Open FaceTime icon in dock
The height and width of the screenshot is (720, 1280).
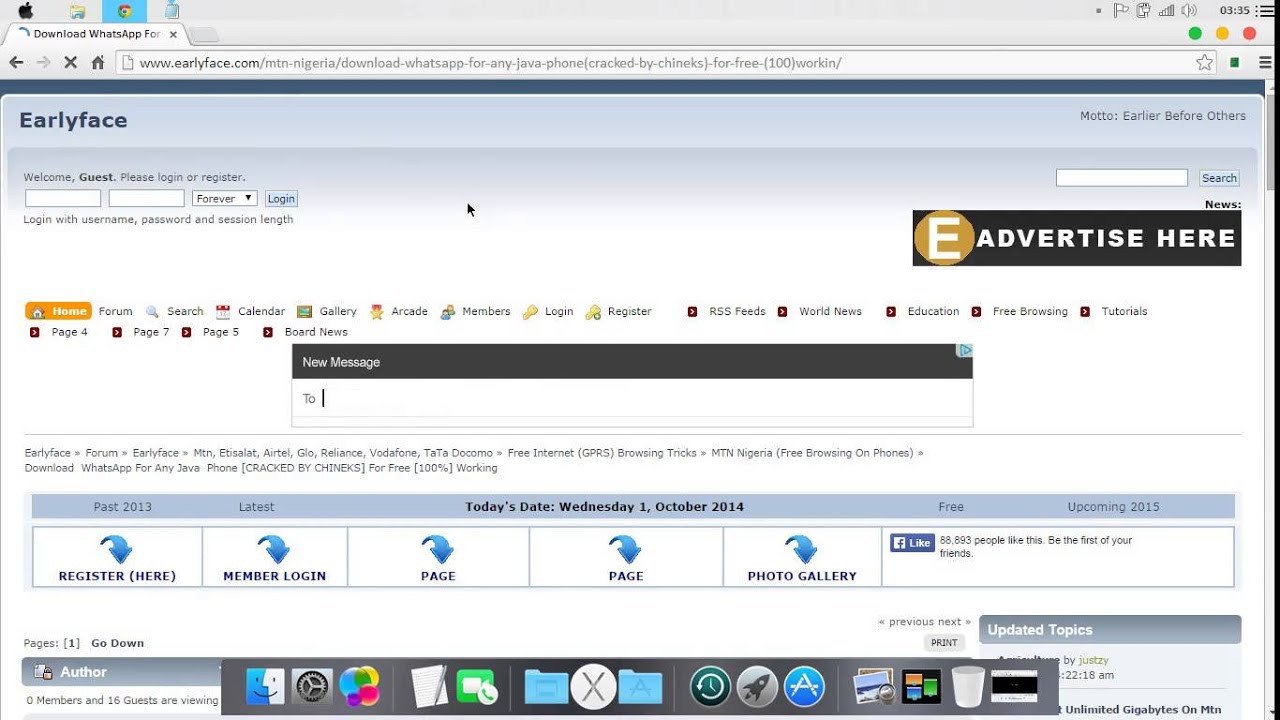(x=477, y=687)
